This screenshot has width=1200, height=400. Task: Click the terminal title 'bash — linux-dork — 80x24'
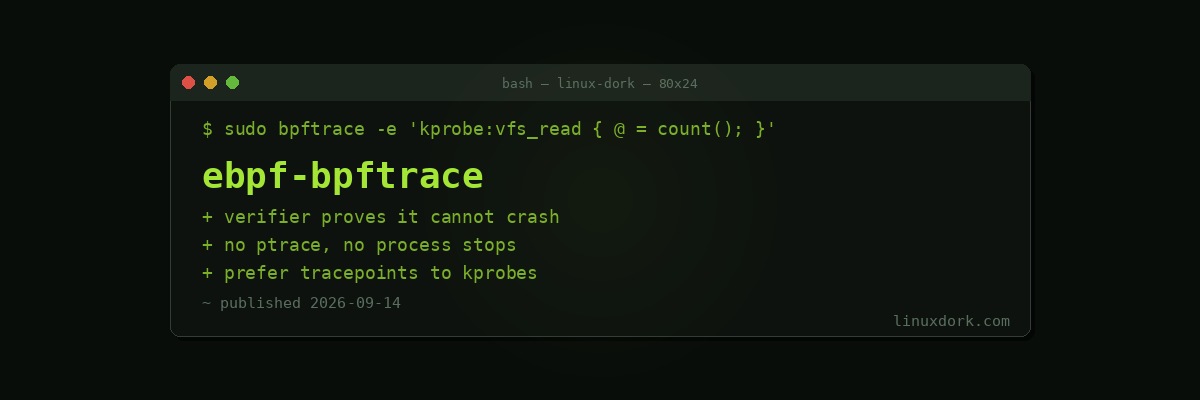coord(600,84)
